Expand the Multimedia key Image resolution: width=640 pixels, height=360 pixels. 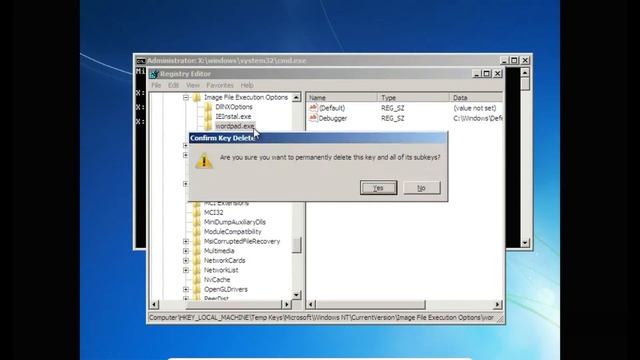click(186, 251)
